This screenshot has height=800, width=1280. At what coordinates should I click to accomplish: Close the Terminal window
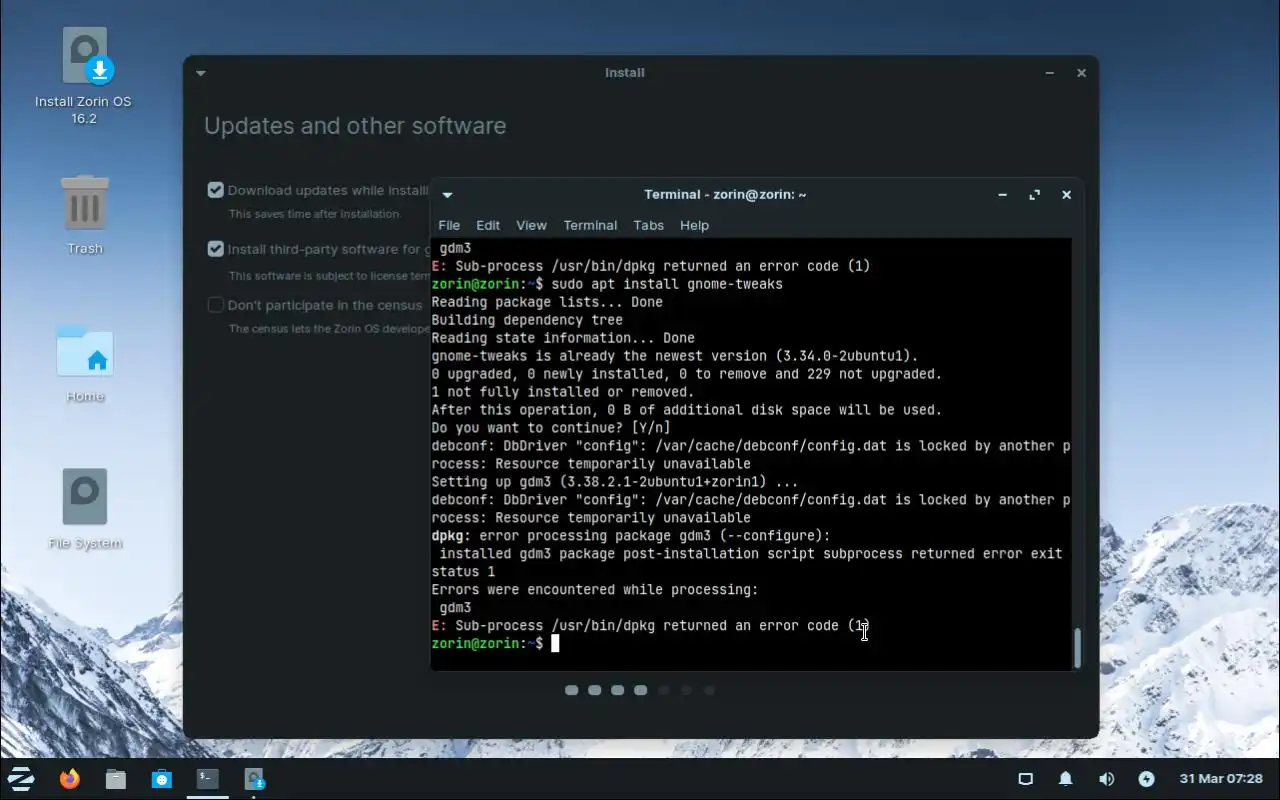pyautogui.click(x=1066, y=195)
